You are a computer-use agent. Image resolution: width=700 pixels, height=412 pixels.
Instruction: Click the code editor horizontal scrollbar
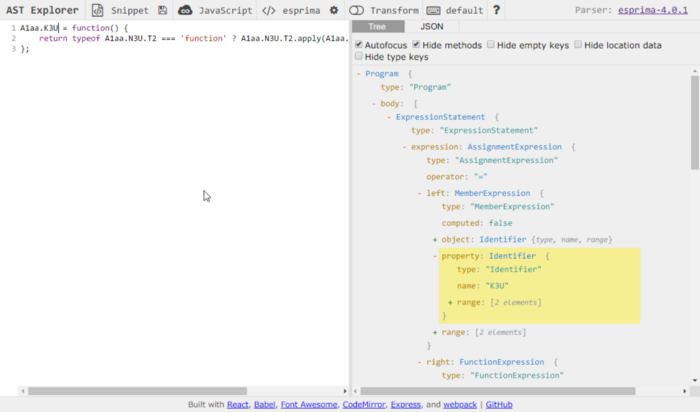[132, 391]
